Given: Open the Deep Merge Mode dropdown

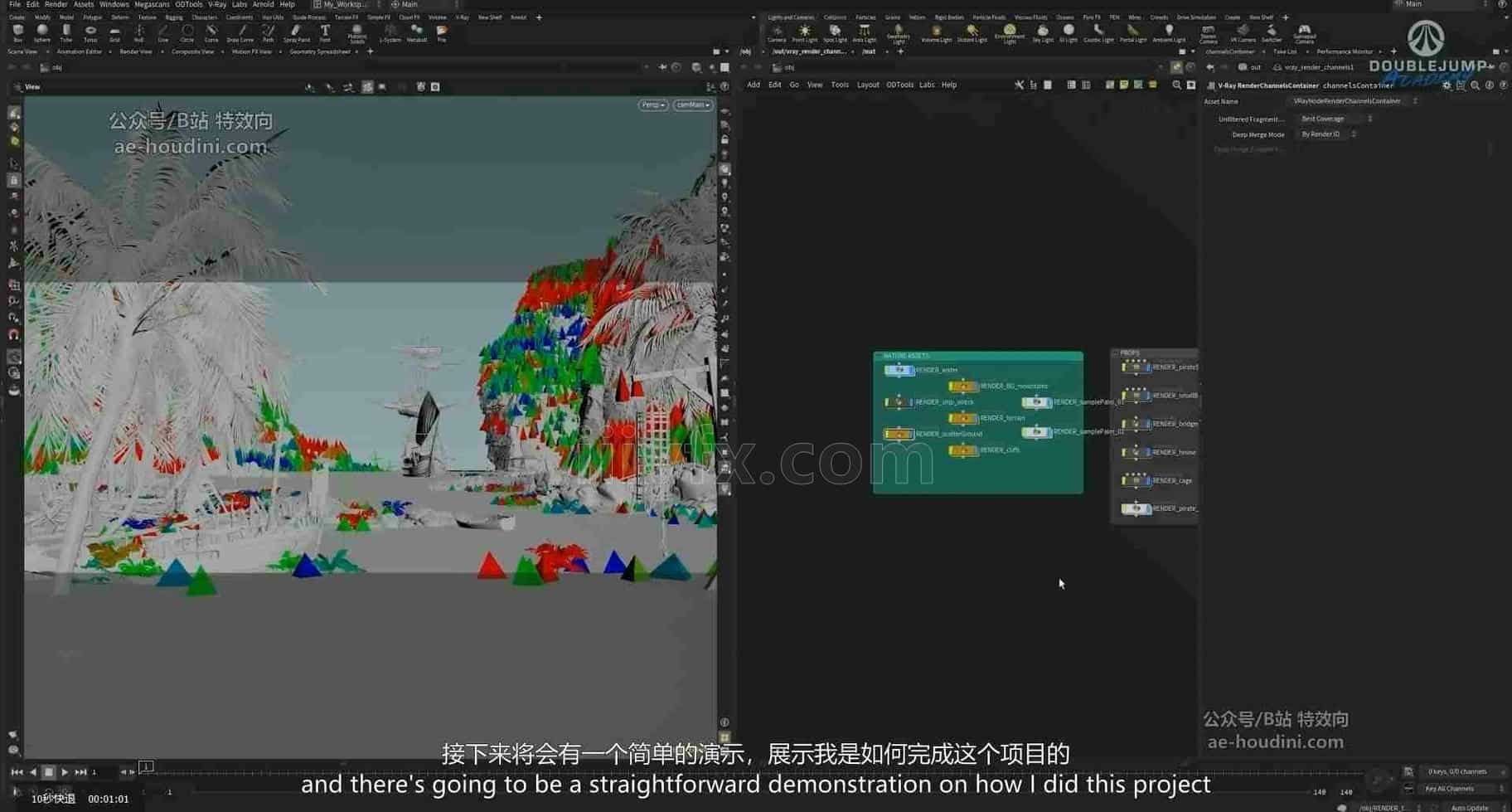Looking at the screenshot, I should coord(1327,134).
